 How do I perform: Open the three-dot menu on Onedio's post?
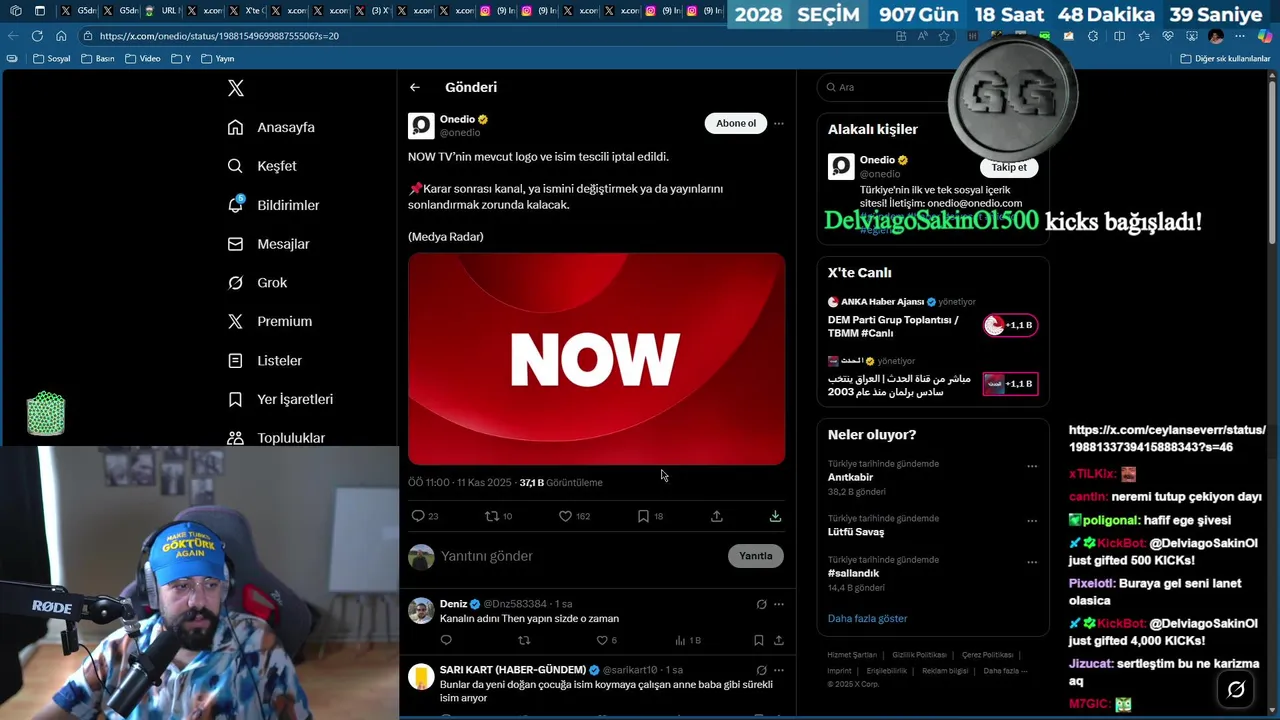point(779,124)
